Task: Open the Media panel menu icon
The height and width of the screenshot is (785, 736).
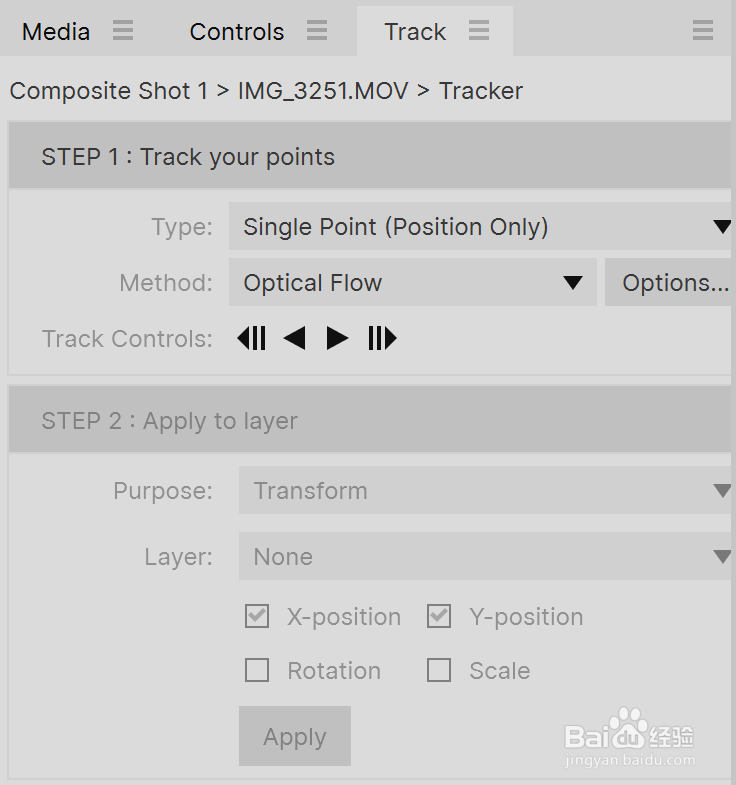Action: coord(123,31)
